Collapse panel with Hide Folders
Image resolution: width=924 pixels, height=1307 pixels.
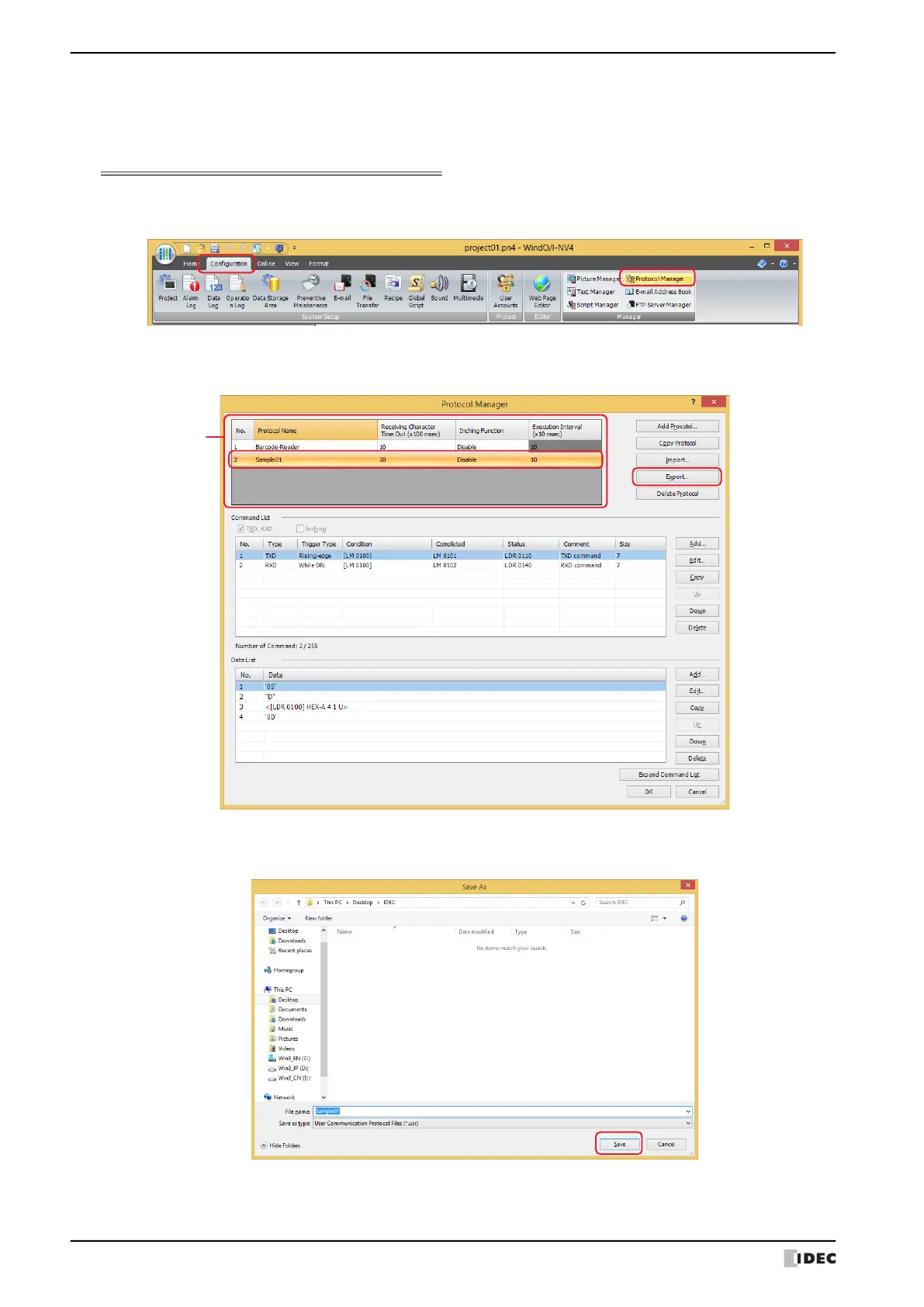[280, 1146]
